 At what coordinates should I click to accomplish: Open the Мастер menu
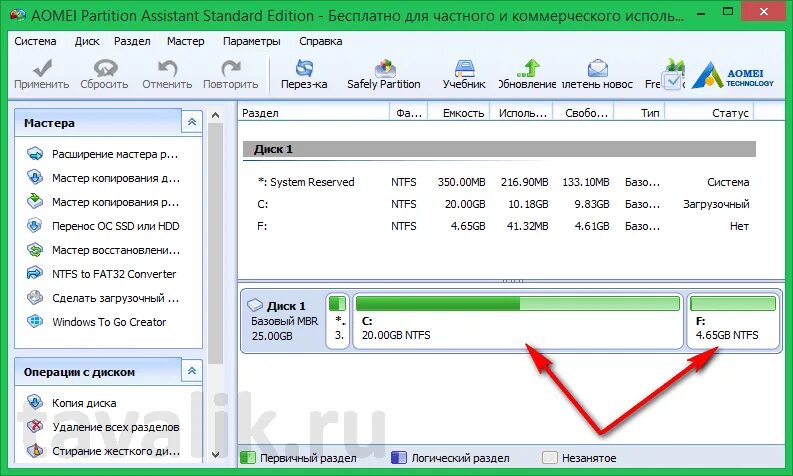pos(186,41)
